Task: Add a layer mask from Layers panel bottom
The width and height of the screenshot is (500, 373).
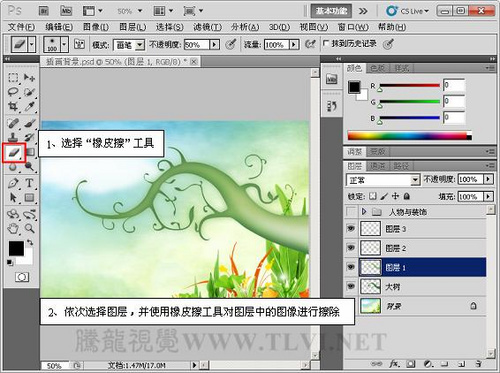Action: point(411,364)
